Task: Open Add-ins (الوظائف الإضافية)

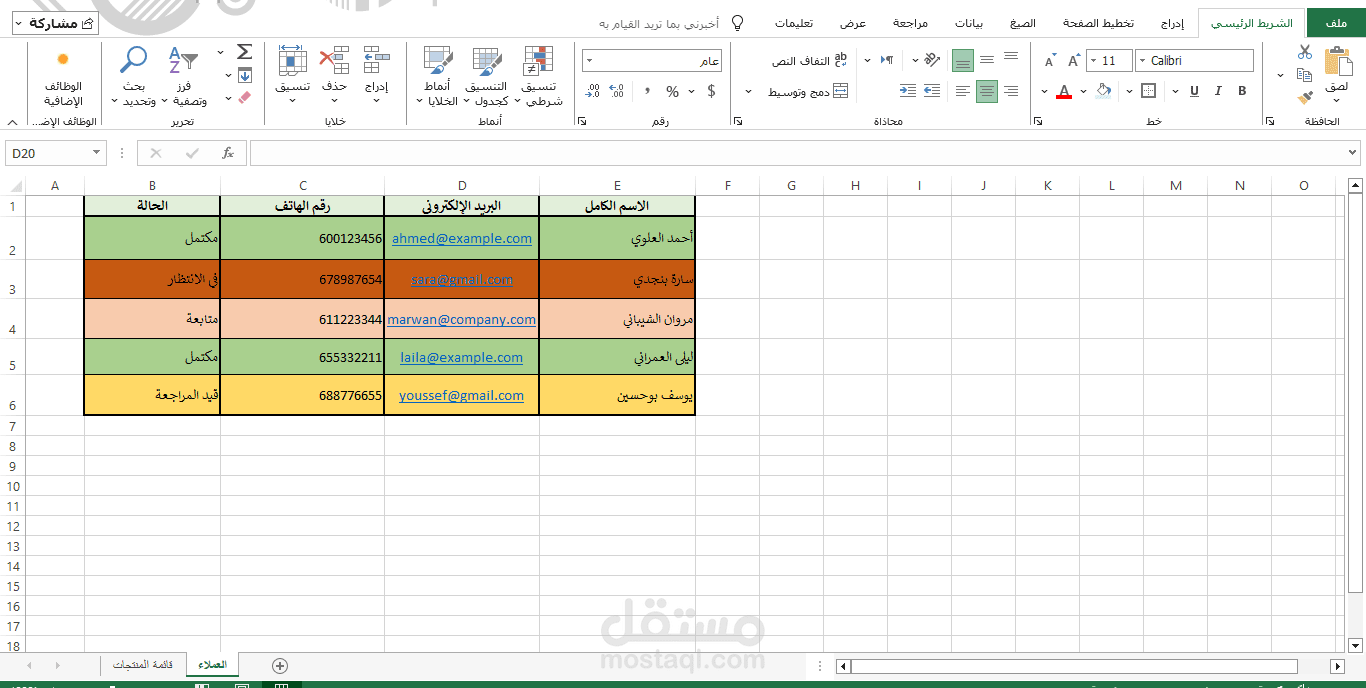Action: pos(63,77)
